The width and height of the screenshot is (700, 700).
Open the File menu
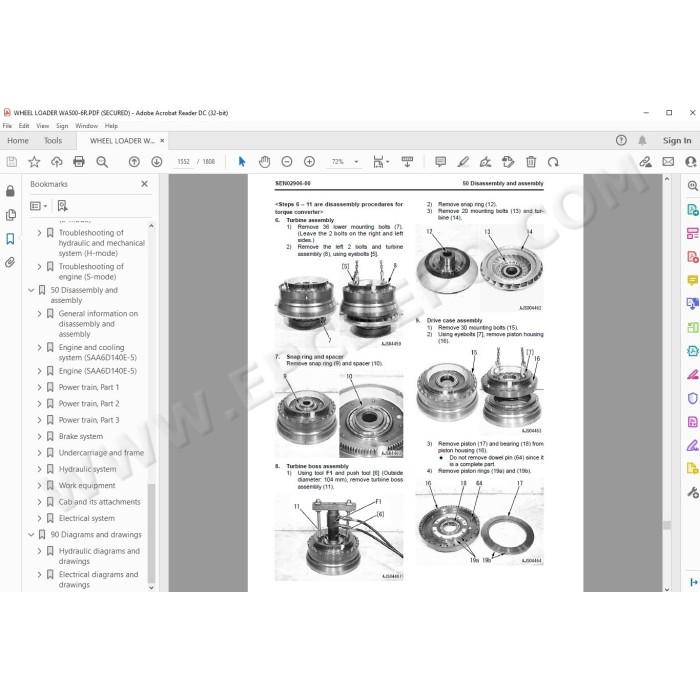(7, 126)
